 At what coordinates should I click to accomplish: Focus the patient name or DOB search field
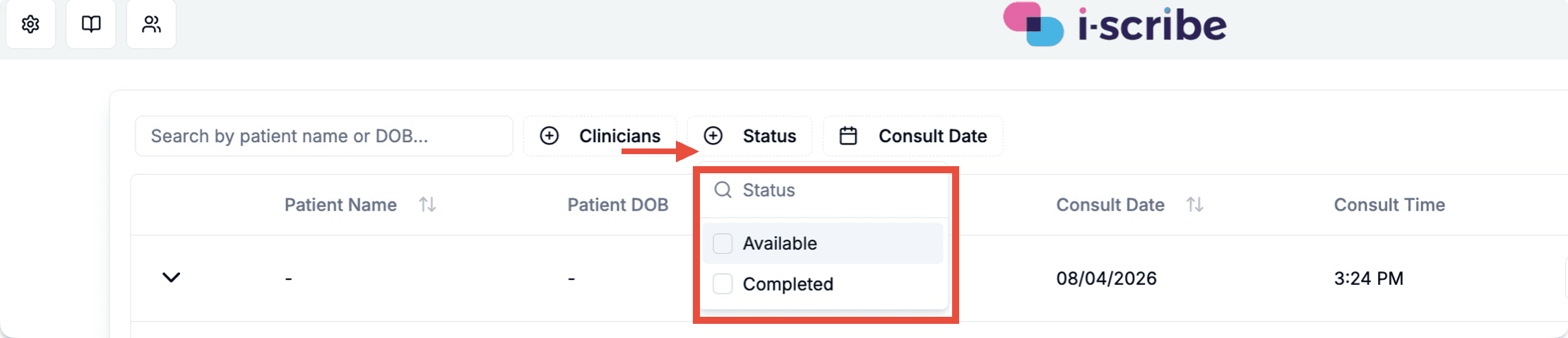(x=324, y=136)
